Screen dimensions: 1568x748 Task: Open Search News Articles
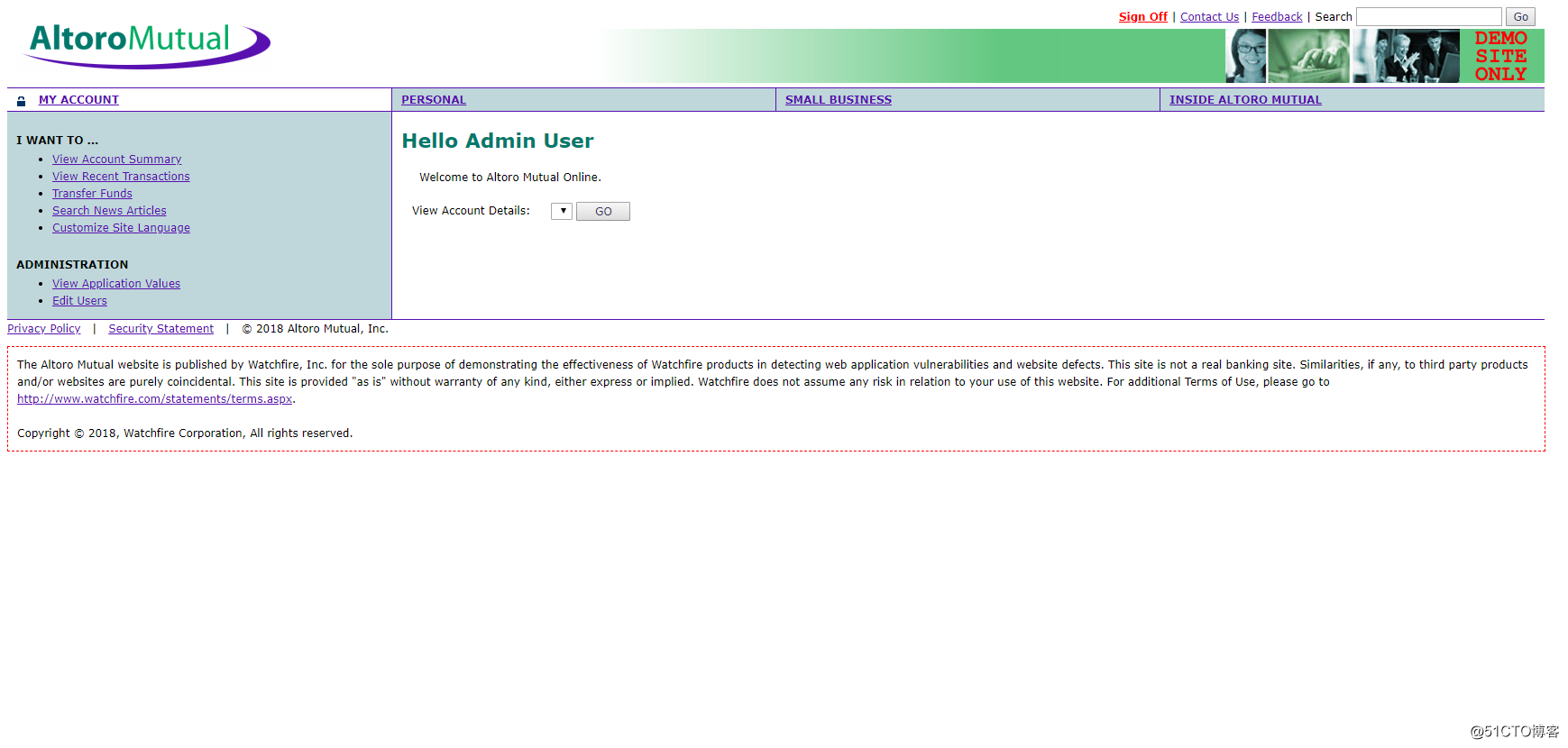(109, 211)
